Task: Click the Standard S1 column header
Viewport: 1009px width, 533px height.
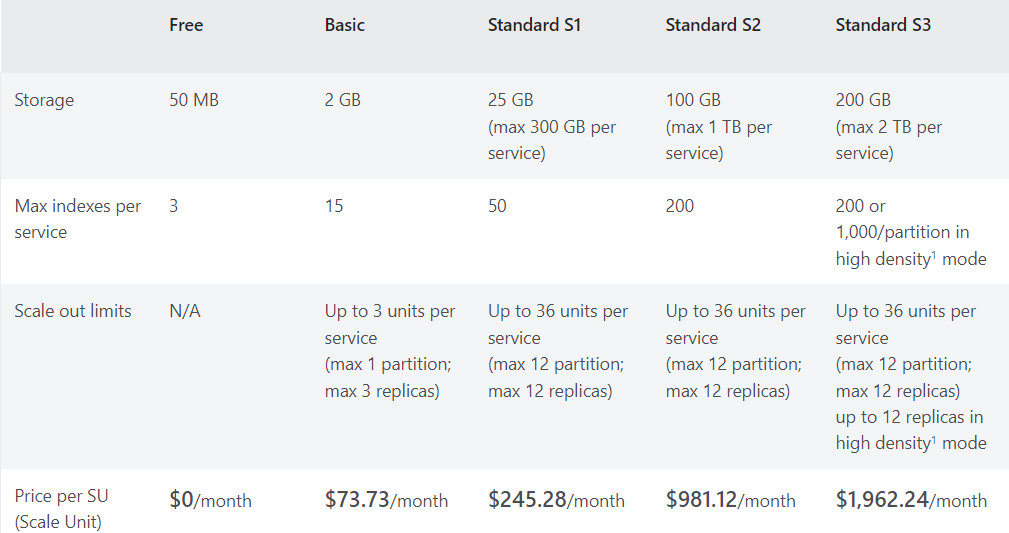Action: point(534,25)
